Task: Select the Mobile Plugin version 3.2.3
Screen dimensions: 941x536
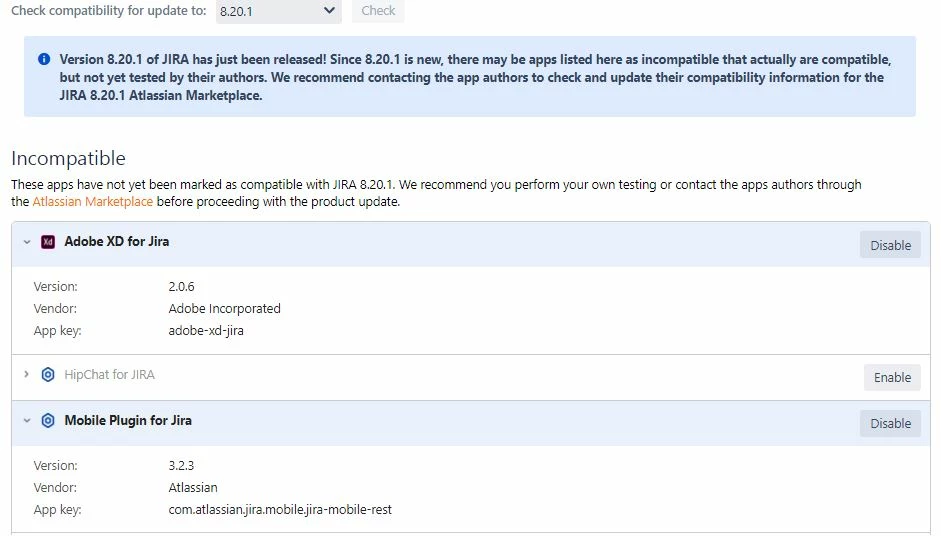Action: (x=181, y=465)
